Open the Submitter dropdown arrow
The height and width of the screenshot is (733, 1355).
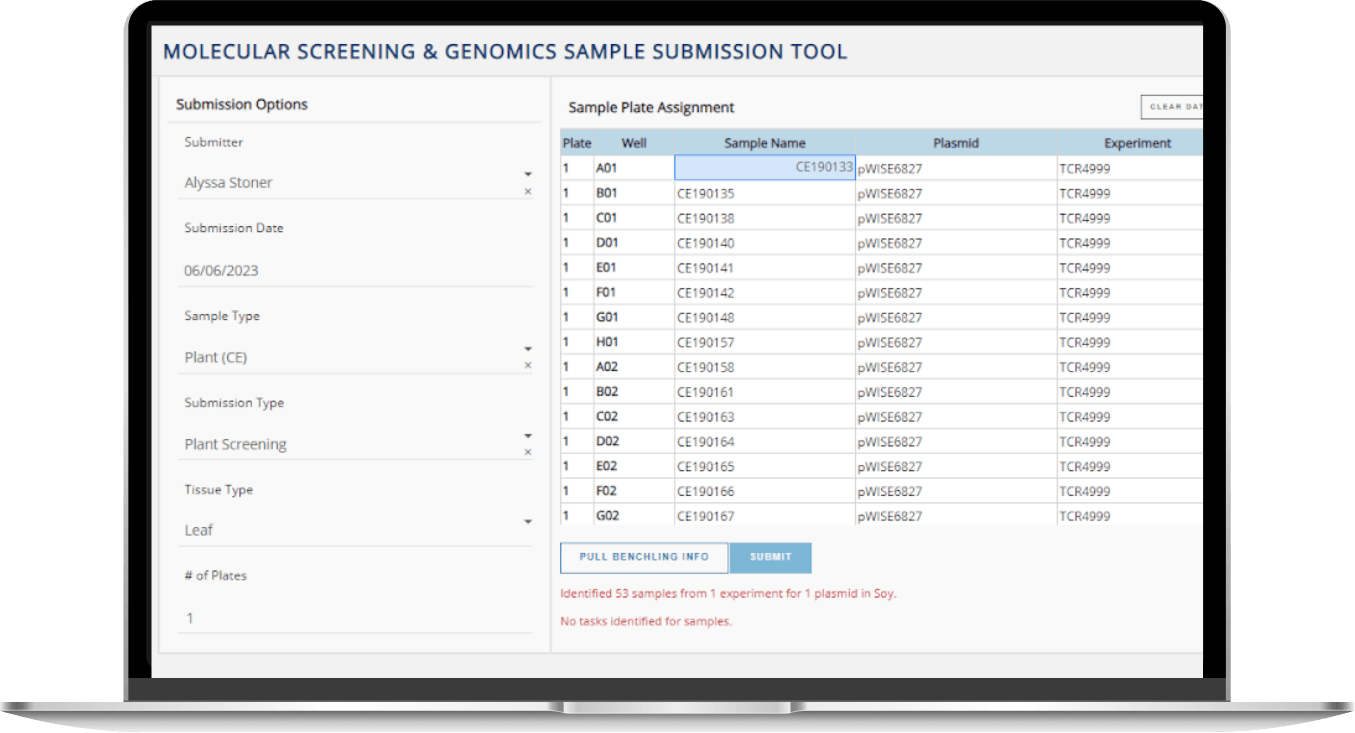[x=528, y=175]
